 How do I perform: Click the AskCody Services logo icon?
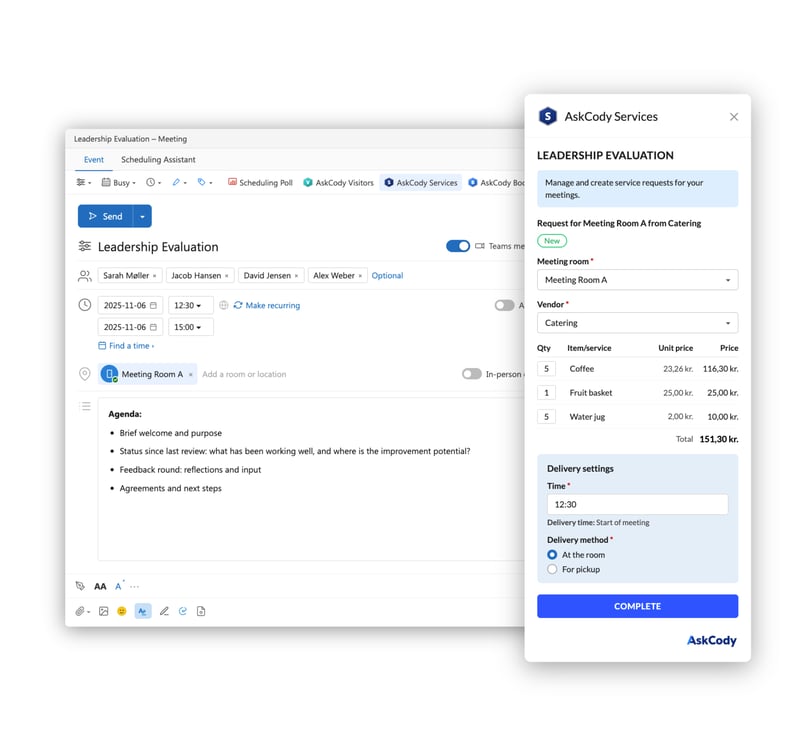point(547,117)
